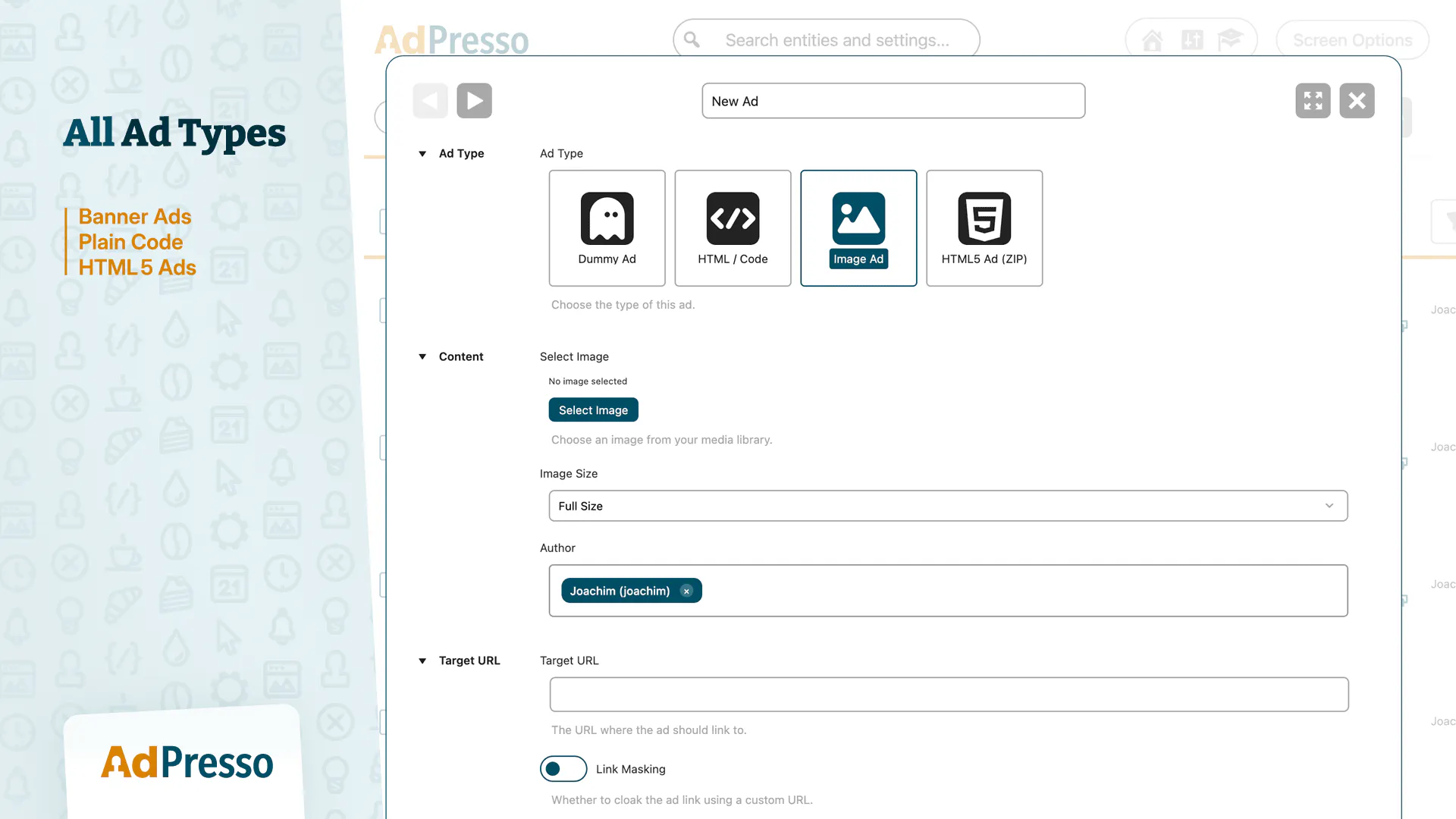The width and height of the screenshot is (1456, 819).
Task: Click the 'No image selected' text
Action: (x=588, y=381)
